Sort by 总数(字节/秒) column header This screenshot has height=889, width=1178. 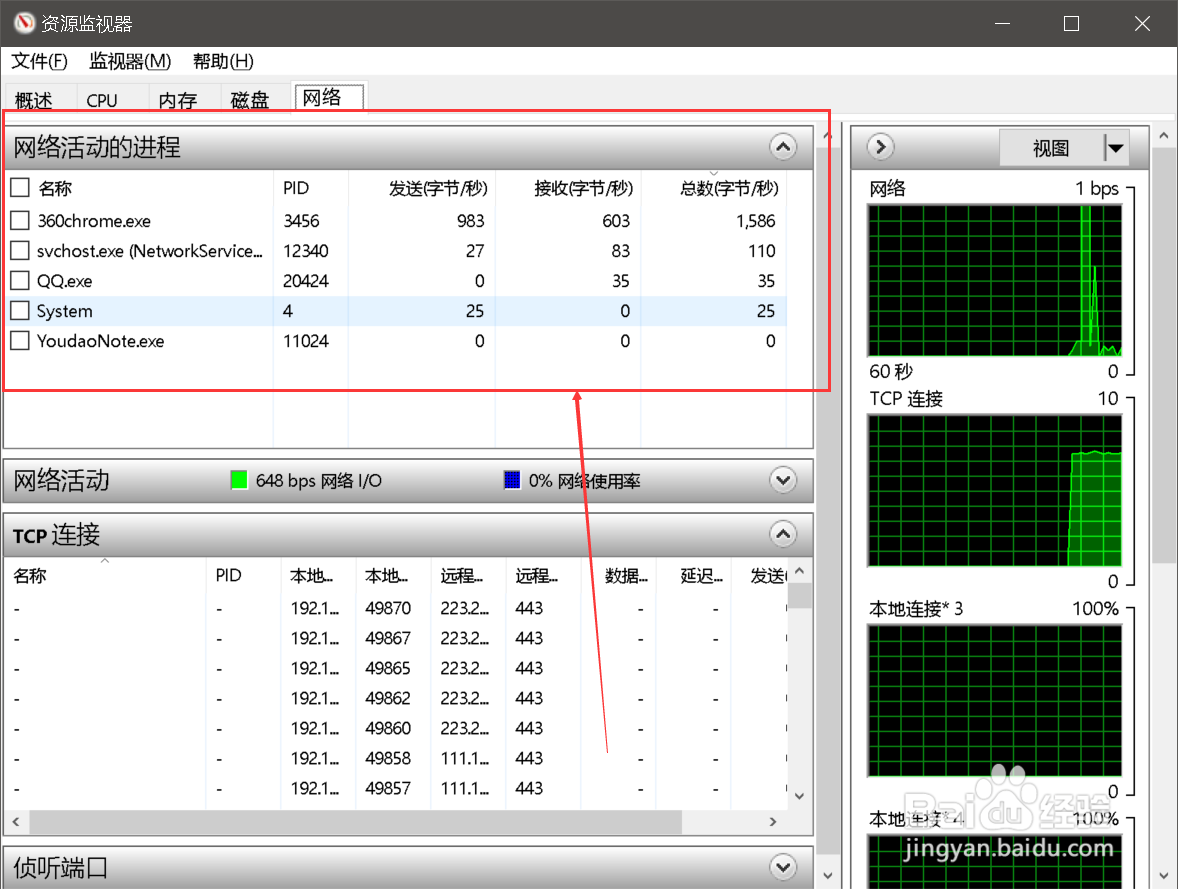tap(713, 188)
